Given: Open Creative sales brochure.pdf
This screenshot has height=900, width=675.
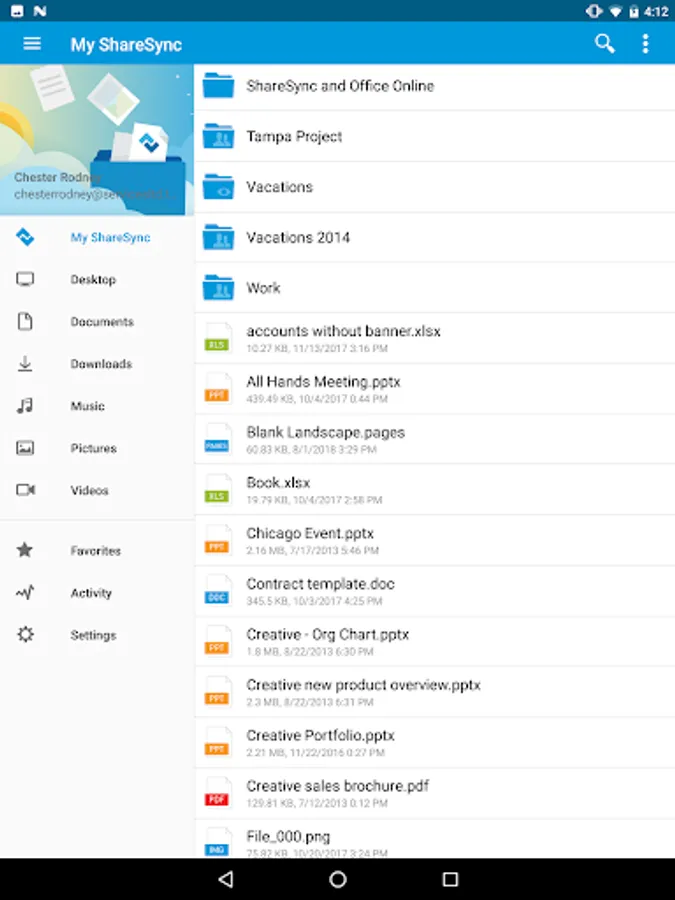Looking at the screenshot, I should [435, 793].
